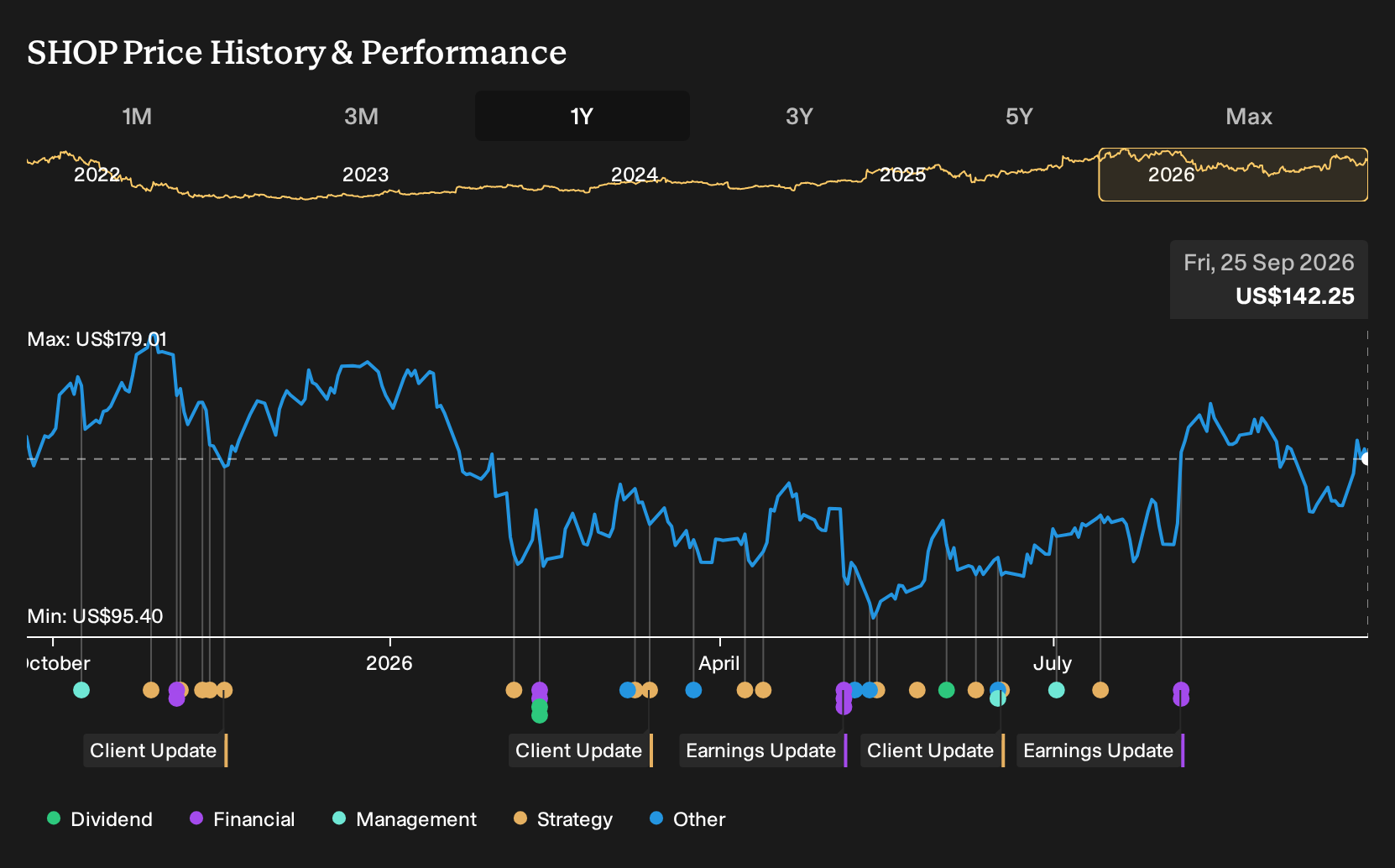The height and width of the screenshot is (868, 1395).
Task: Open the Earnings Update label below April
Action: click(763, 750)
